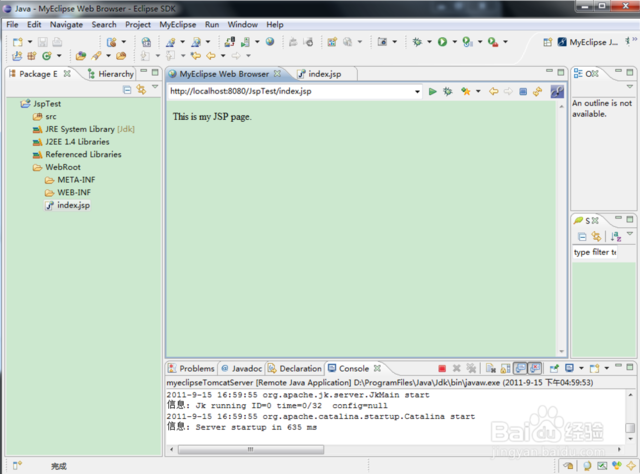Open the Navigate menu
This screenshot has width=640, height=474.
pos(66,24)
